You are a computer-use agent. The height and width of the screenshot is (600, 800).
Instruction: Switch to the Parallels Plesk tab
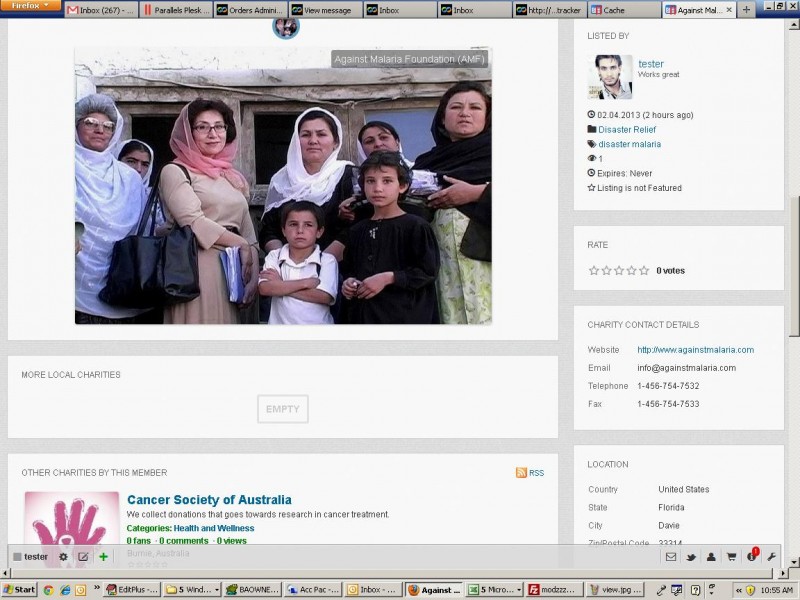(x=177, y=10)
